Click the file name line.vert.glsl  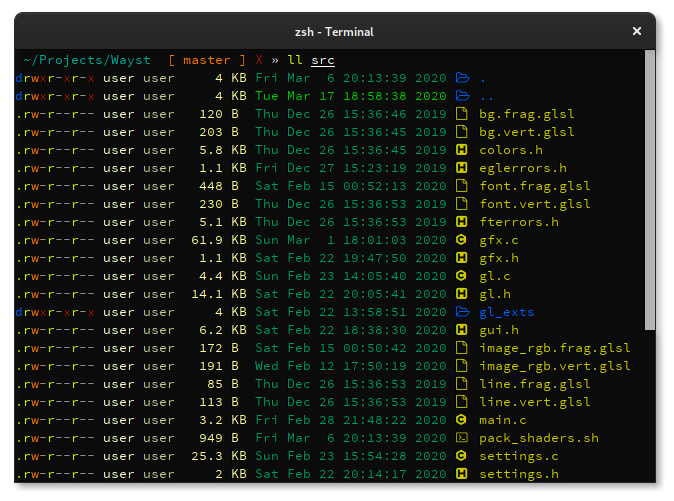click(x=535, y=403)
